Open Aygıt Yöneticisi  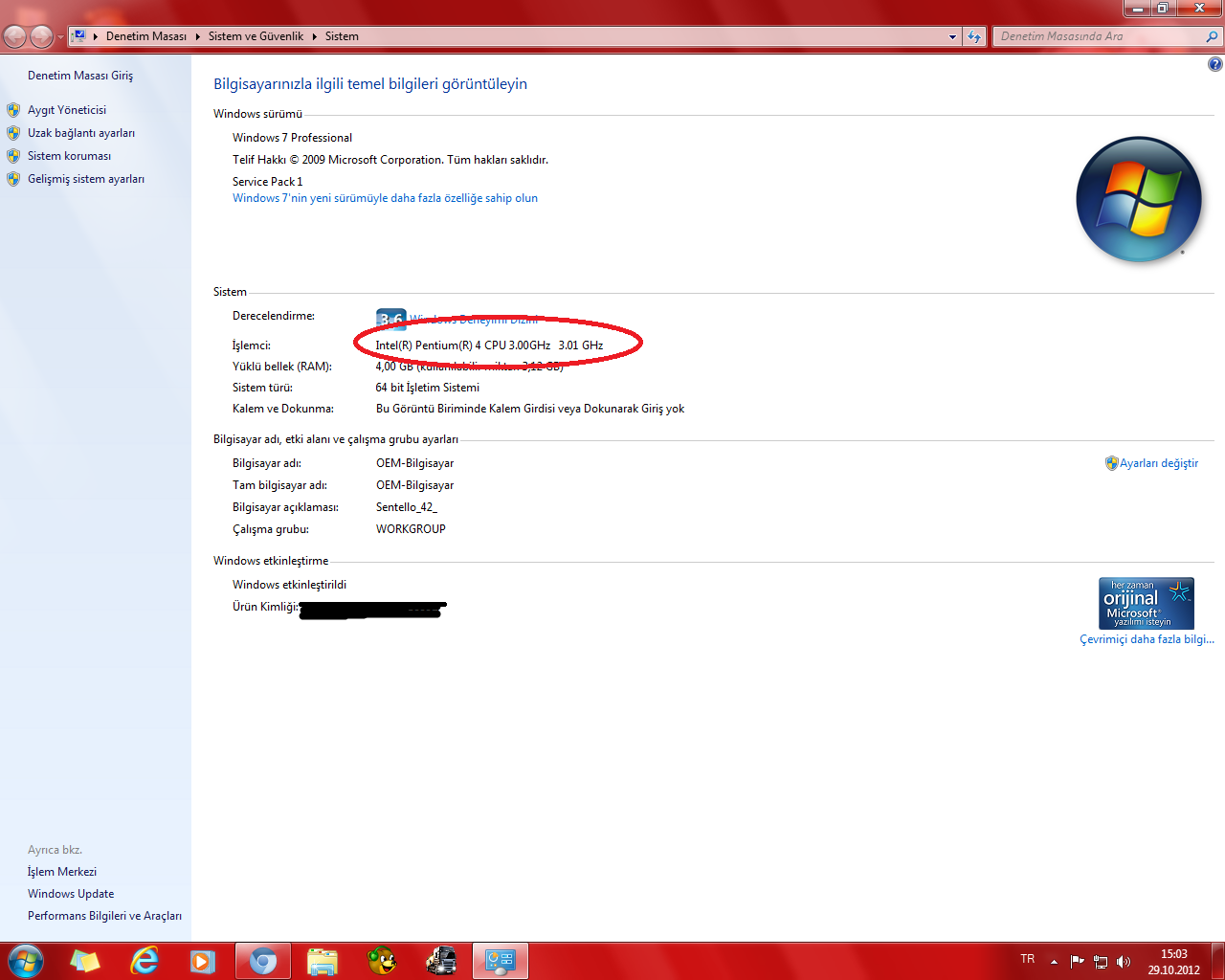click(67, 110)
